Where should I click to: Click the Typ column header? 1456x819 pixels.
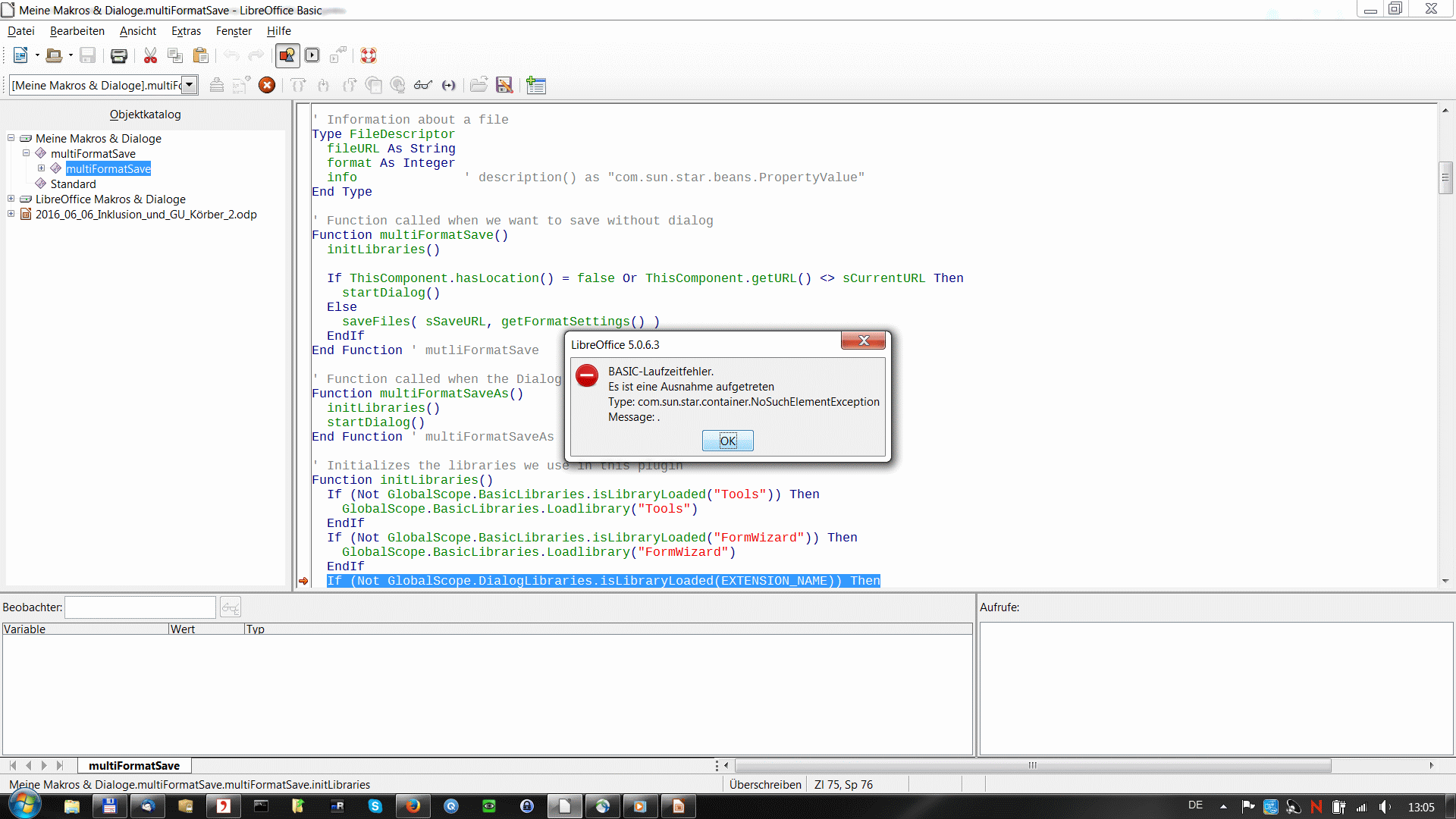click(608, 629)
